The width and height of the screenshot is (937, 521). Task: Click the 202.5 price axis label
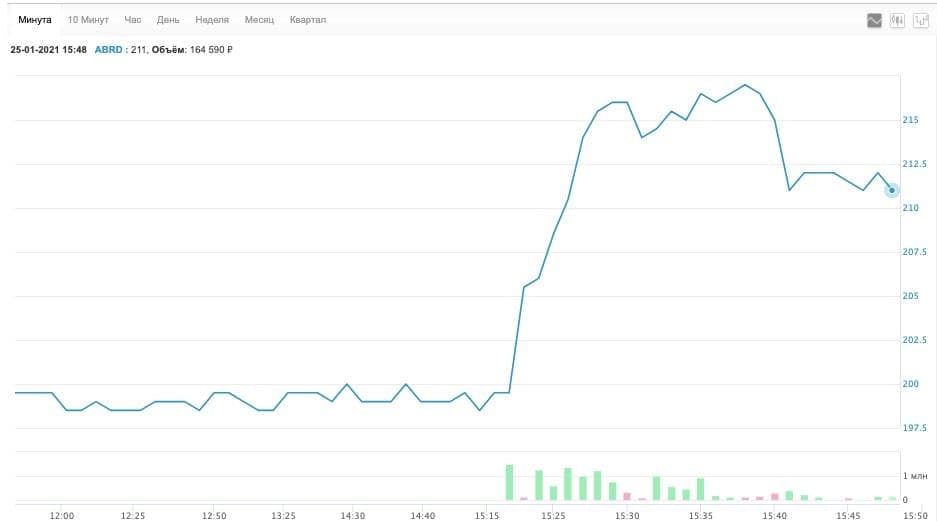click(x=914, y=340)
